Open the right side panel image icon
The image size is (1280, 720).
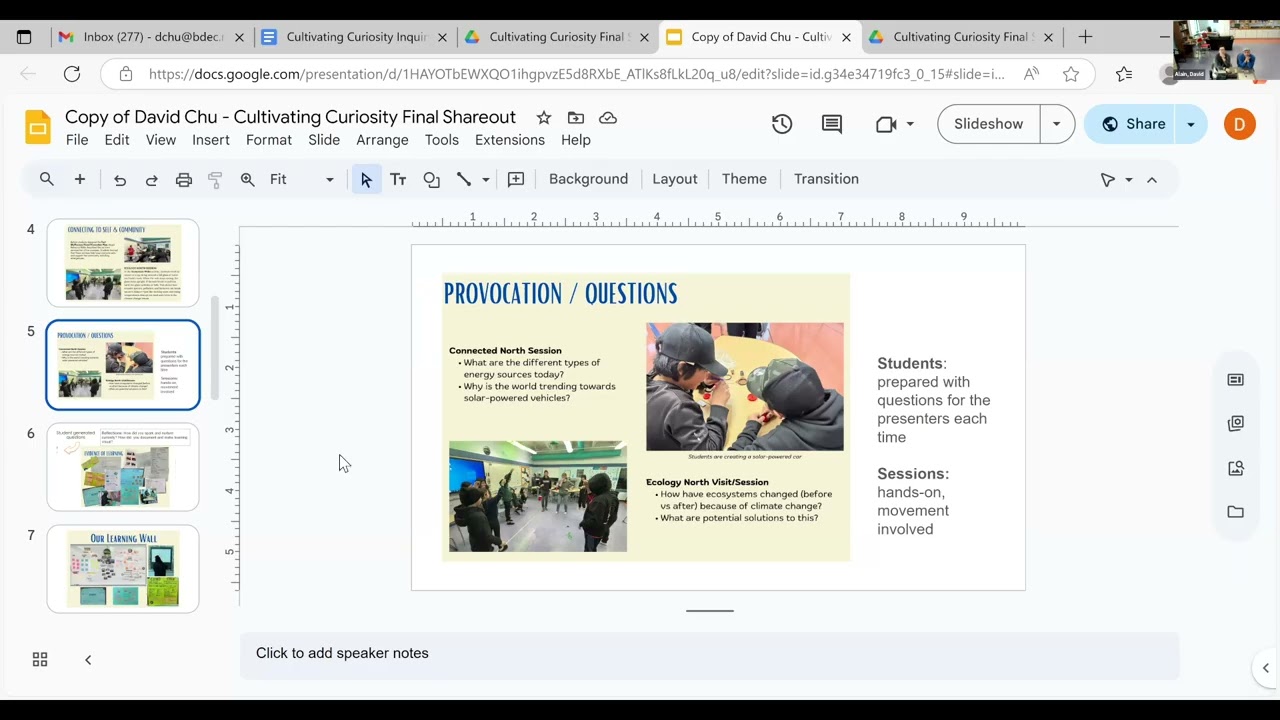[x=1236, y=468]
